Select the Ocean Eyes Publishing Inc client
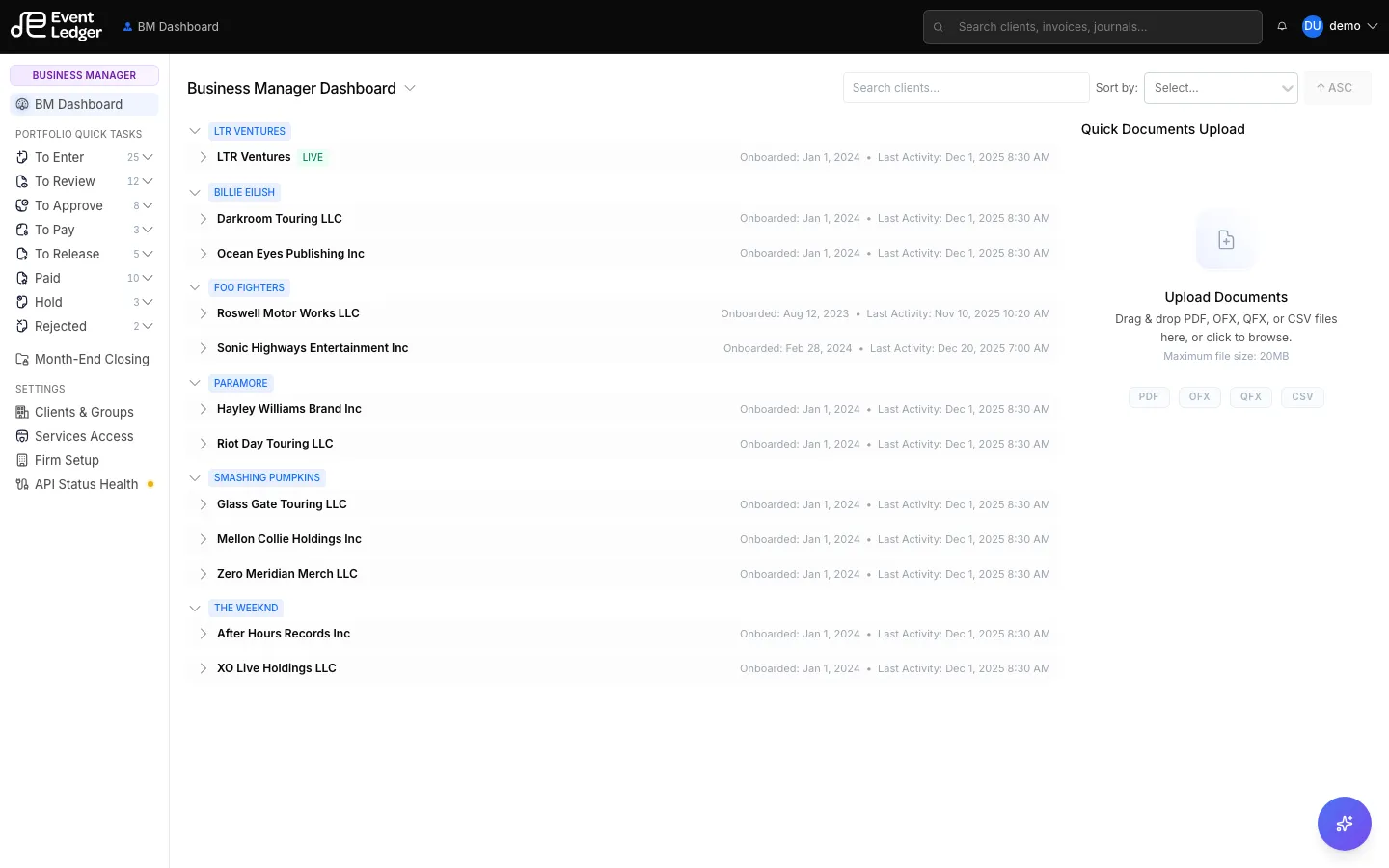Viewport: 1389px width, 868px height. coord(290,254)
